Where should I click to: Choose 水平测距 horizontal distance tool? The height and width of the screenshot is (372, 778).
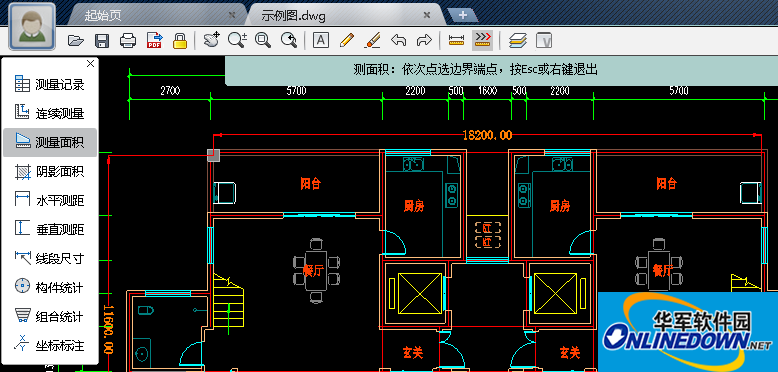pos(50,200)
